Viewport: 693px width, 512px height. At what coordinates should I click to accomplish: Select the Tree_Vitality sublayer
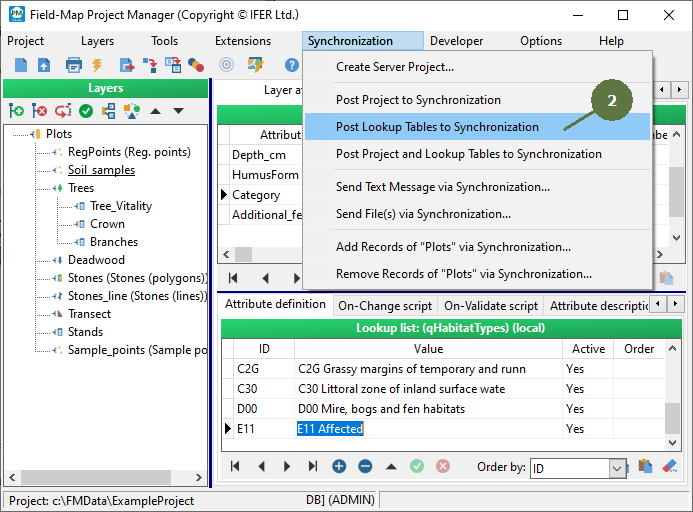tap(121, 206)
